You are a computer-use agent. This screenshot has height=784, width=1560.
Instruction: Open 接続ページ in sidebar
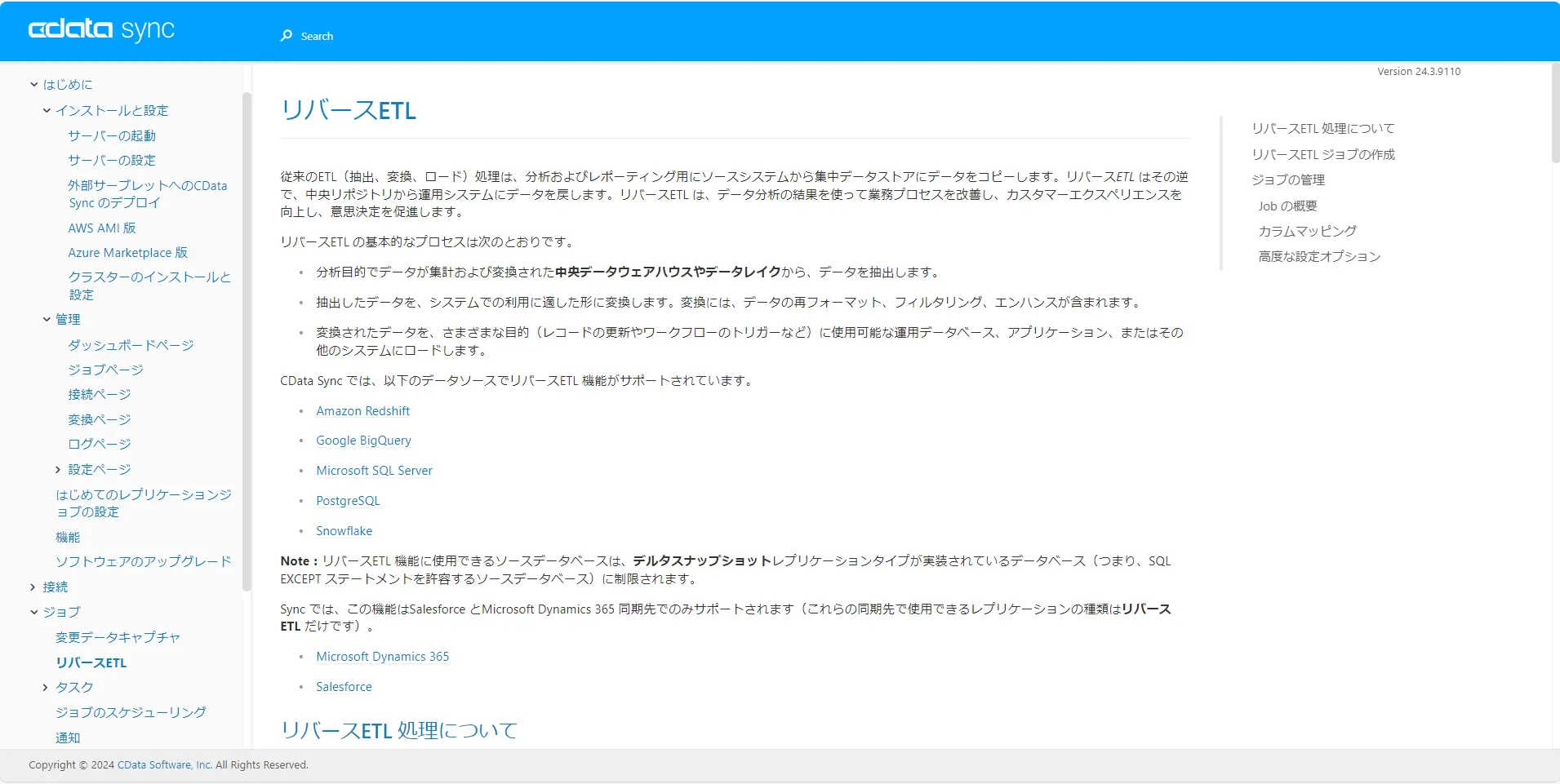click(100, 394)
